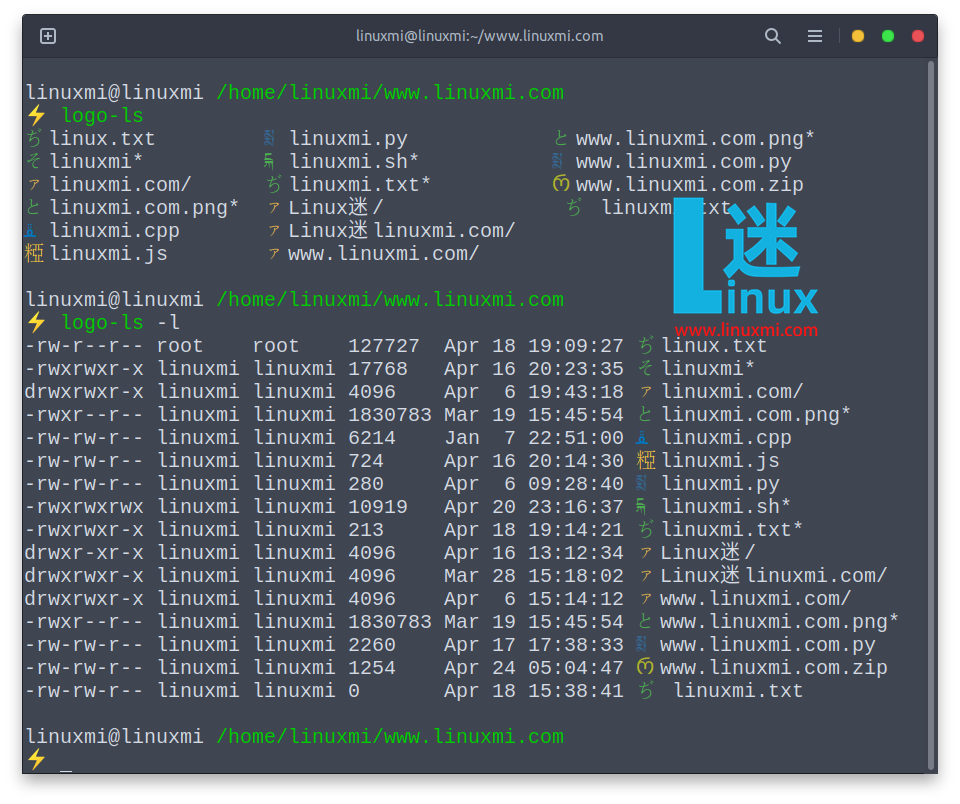
Task: Click the red www.linuxmi.com link under the logo
Action: tap(745, 330)
